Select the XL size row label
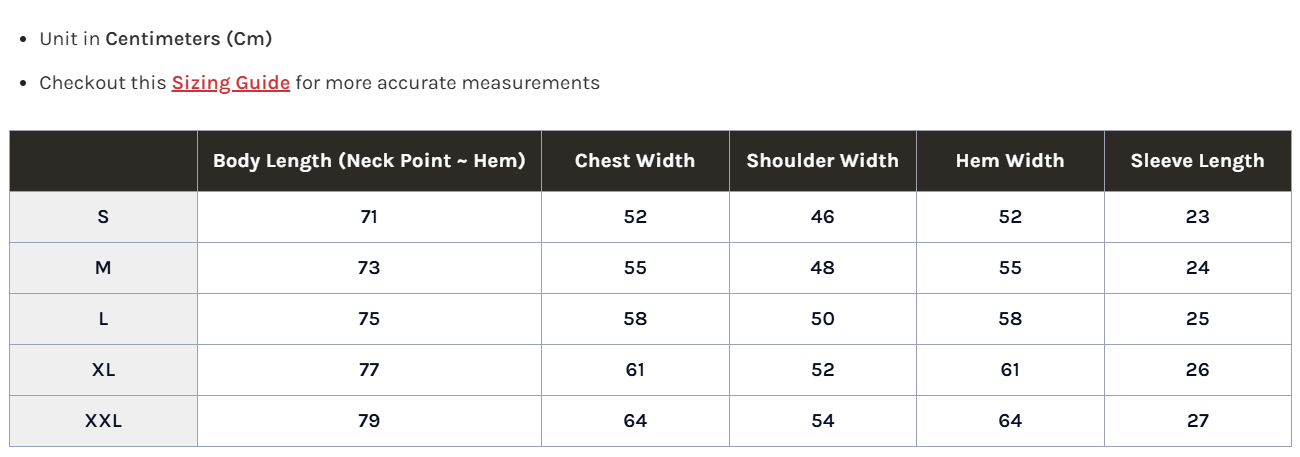1300x457 pixels. (103, 370)
